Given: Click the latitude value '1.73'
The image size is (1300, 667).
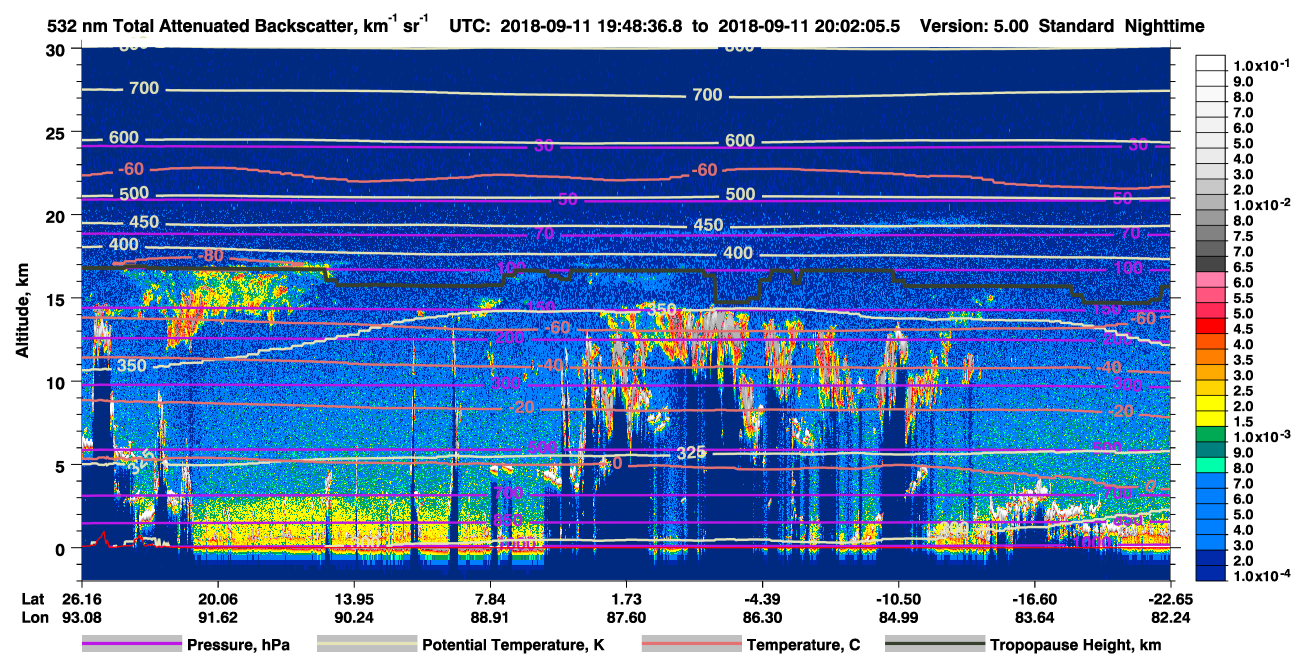Looking at the screenshot, I should tap(626, 599).
